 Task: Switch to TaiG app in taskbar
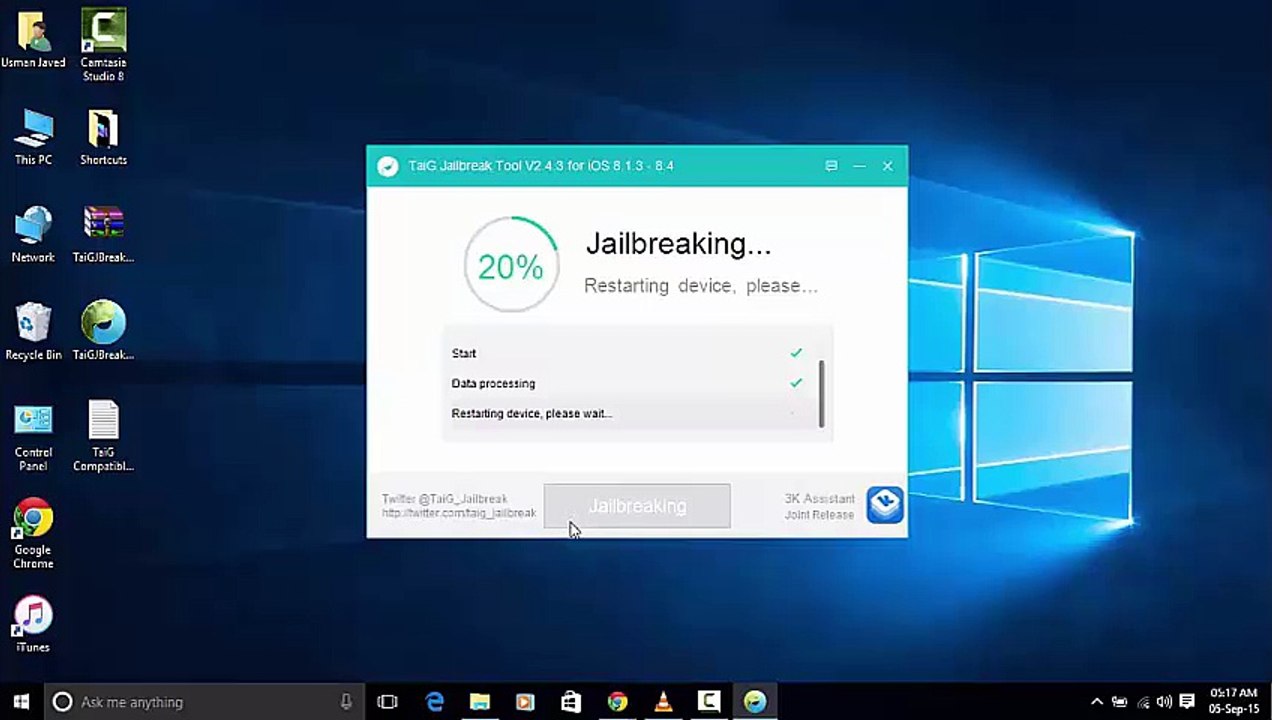coord(755,702)
